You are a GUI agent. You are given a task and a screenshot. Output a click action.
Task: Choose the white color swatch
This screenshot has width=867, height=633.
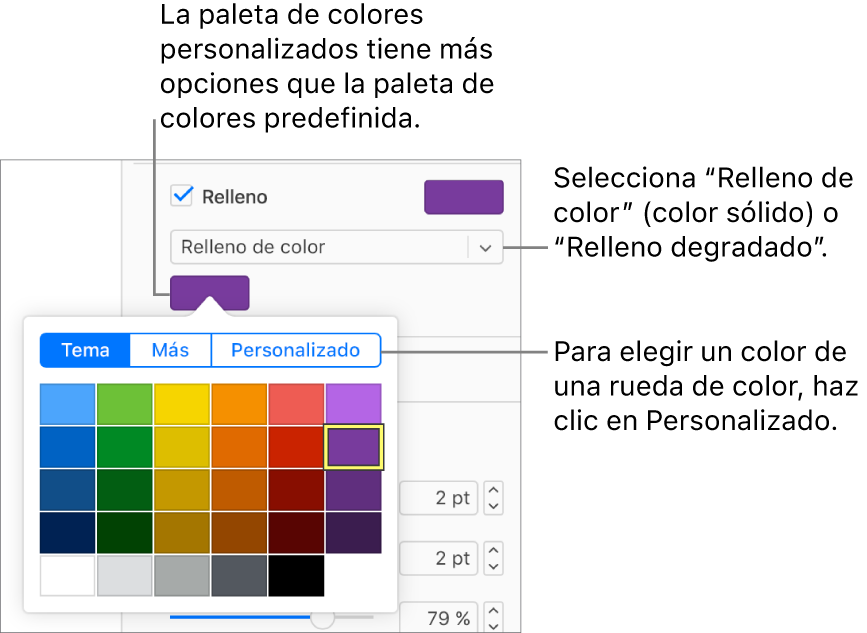point(66,576)
